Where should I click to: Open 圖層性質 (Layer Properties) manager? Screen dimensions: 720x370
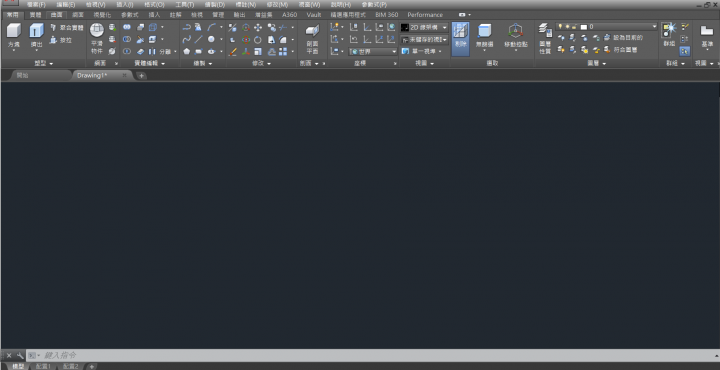coord(545,38)
